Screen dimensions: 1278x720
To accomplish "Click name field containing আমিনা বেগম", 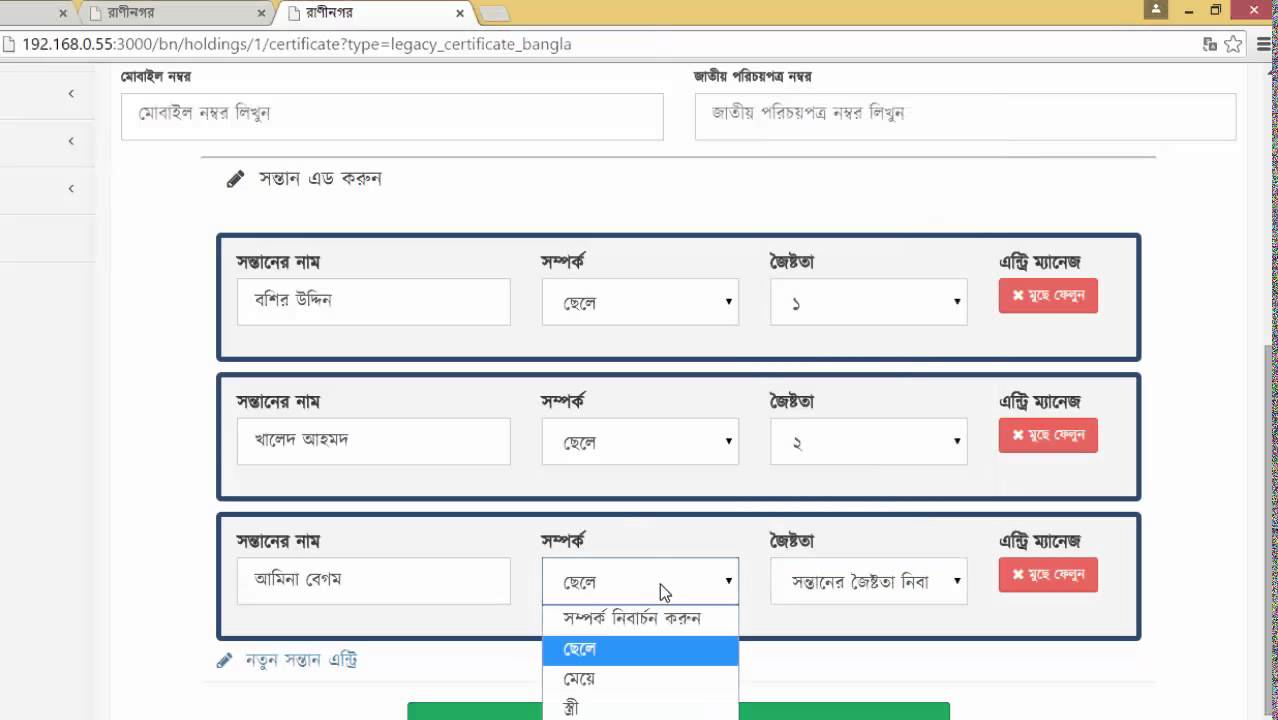I will point(373,581).
